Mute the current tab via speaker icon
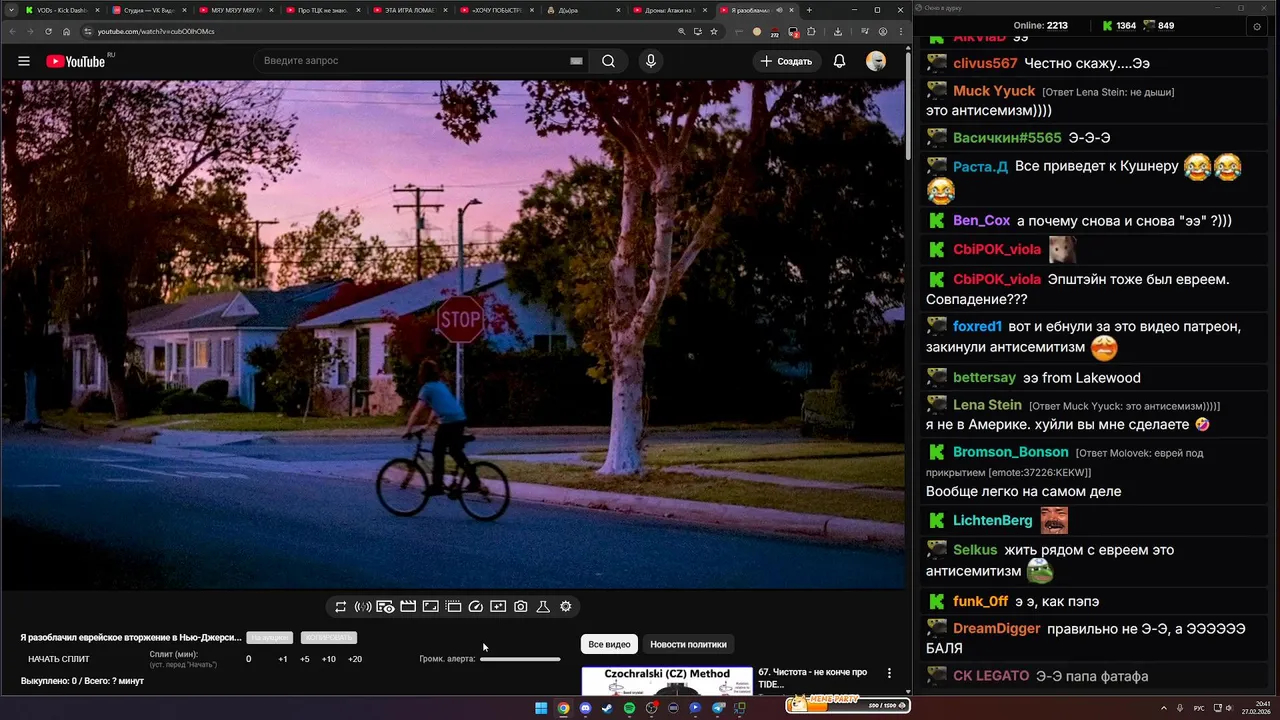1280x720 pixels. coord(779,10)
